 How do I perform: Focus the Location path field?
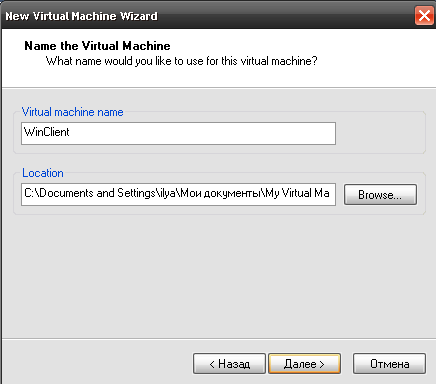(x=178, y=194)
